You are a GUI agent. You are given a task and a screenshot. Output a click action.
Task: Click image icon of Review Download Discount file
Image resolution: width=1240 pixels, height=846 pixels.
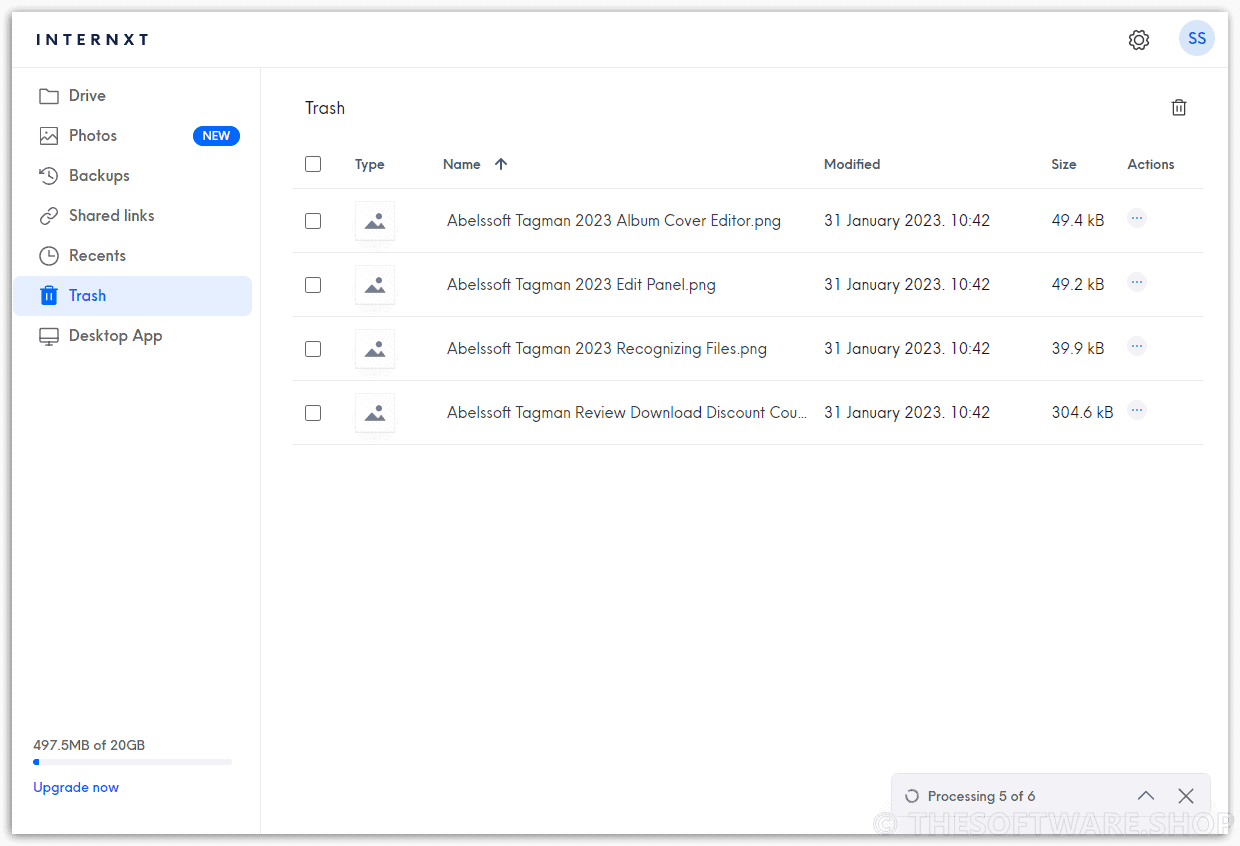(x=375, y=413)
